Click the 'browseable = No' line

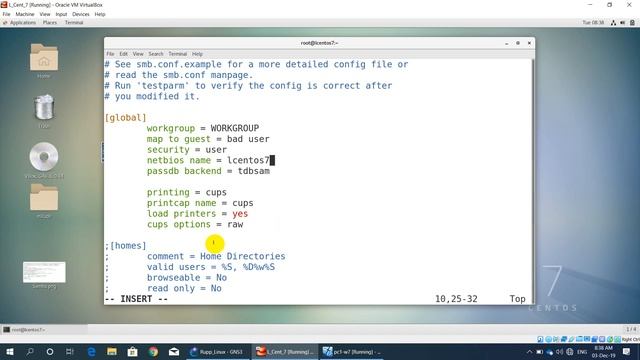pos(187,278)
